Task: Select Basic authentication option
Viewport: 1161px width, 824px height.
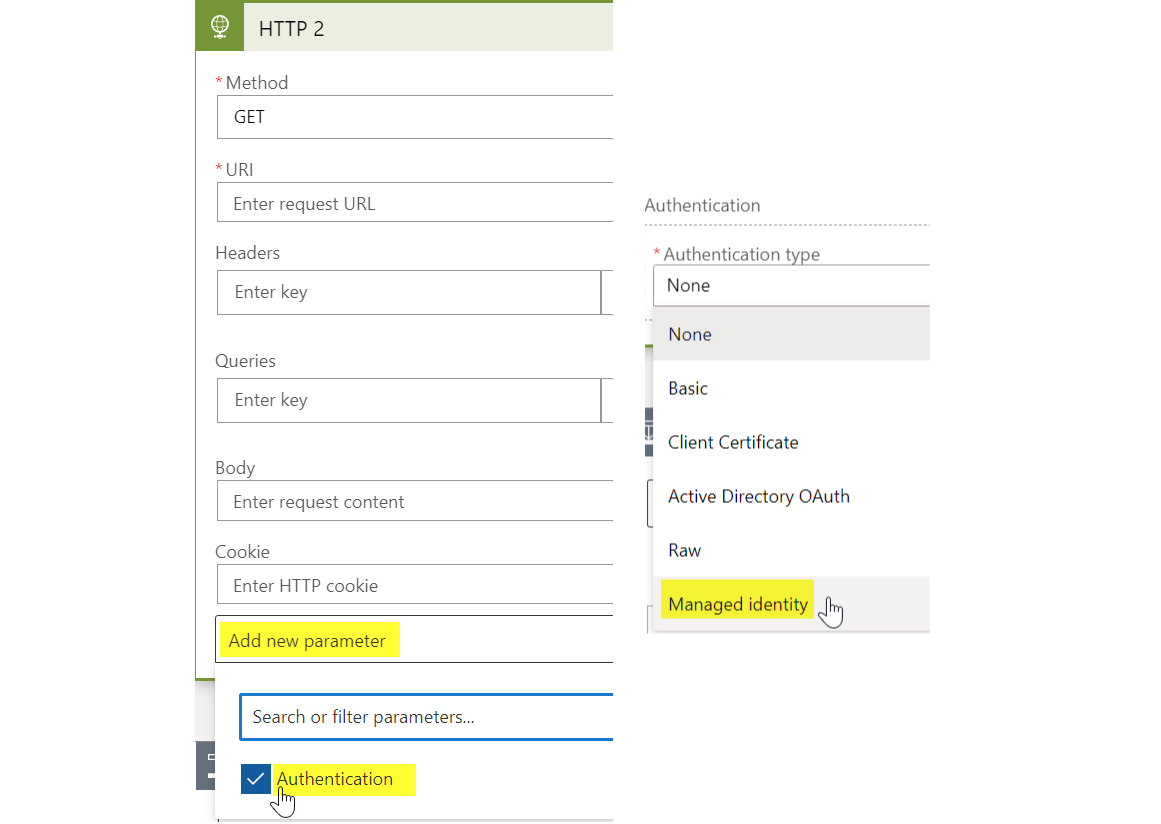Action: point(791,388)
